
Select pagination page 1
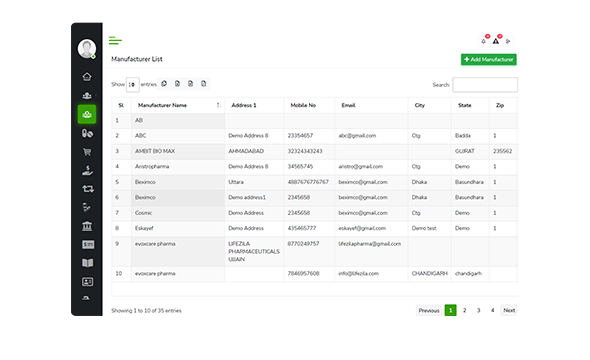450,310
